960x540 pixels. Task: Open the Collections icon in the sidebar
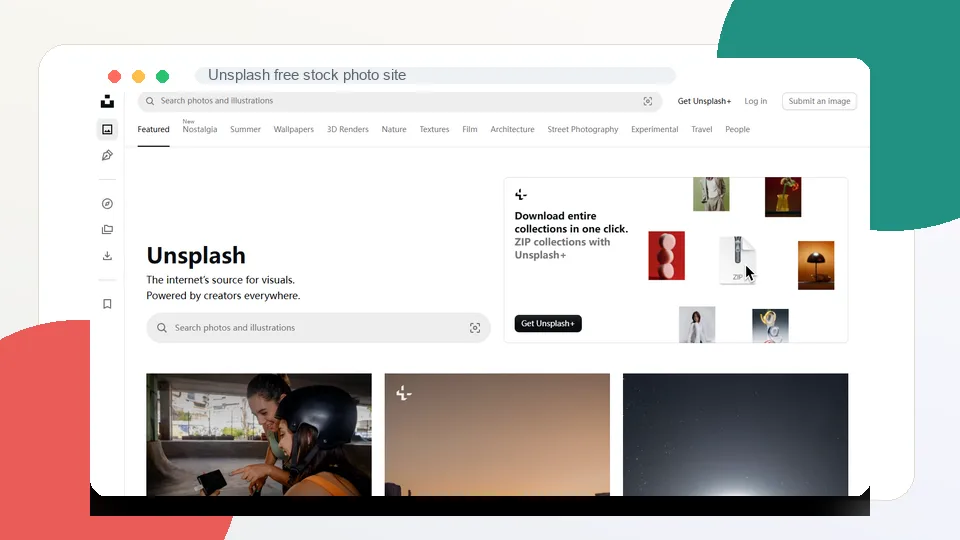pyautogui.click(x=107, y=230)
